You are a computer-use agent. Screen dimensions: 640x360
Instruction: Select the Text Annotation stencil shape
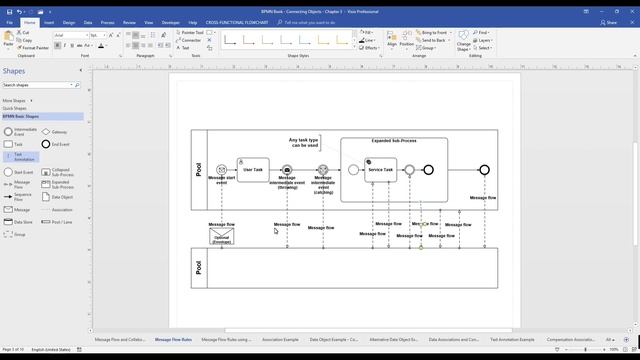coord(21,157)
